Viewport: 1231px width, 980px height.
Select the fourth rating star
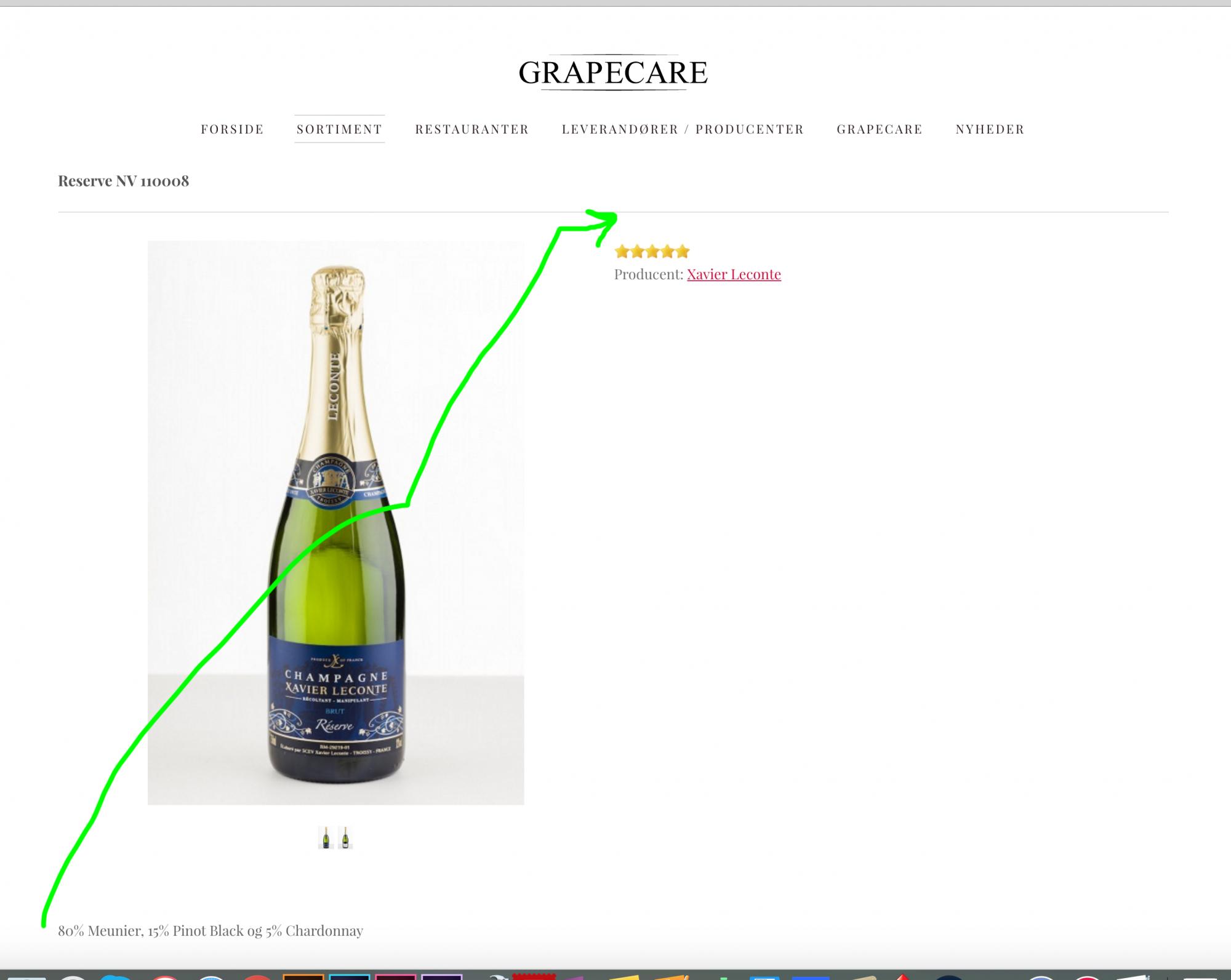667,252
